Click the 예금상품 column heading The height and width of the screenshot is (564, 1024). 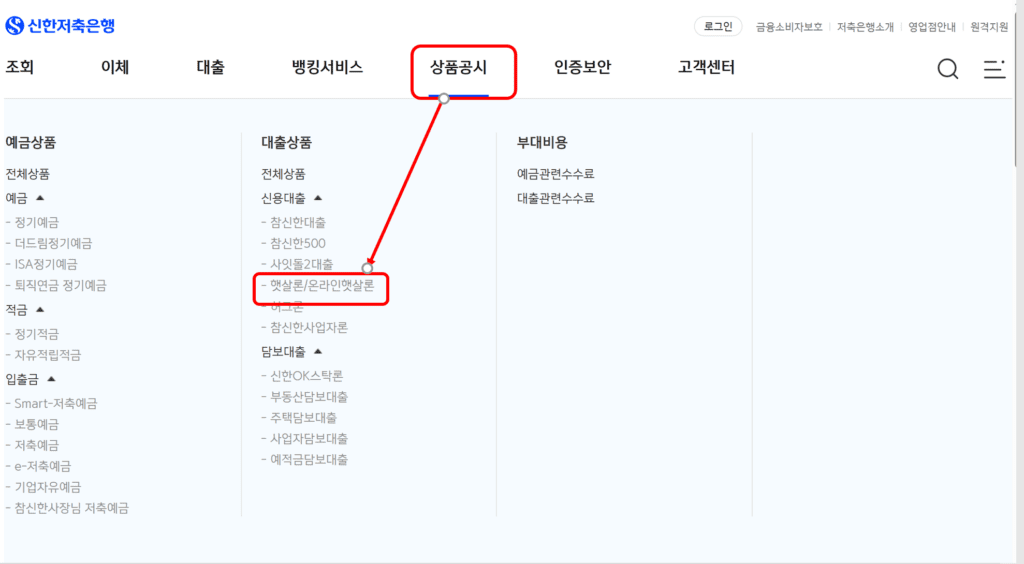tap(31, 142)
